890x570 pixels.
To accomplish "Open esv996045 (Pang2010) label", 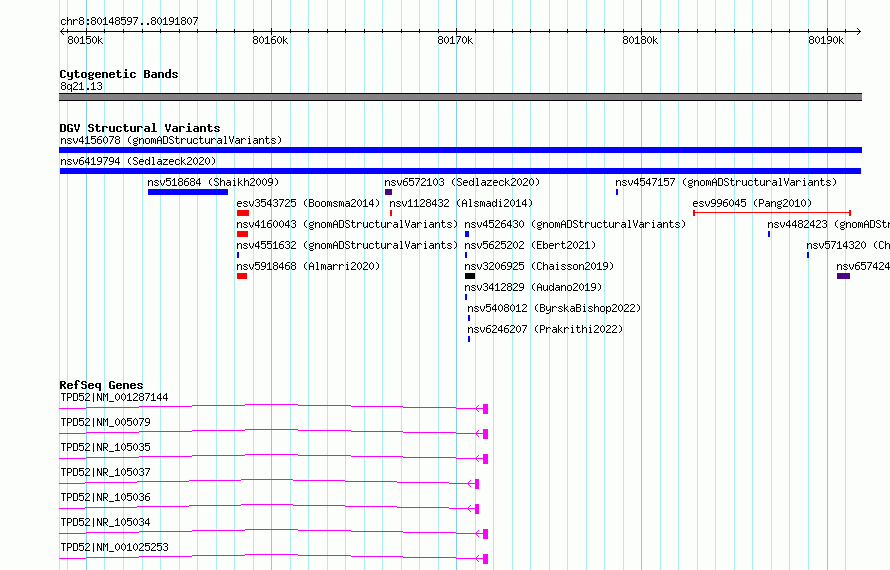I will point(752,203).
